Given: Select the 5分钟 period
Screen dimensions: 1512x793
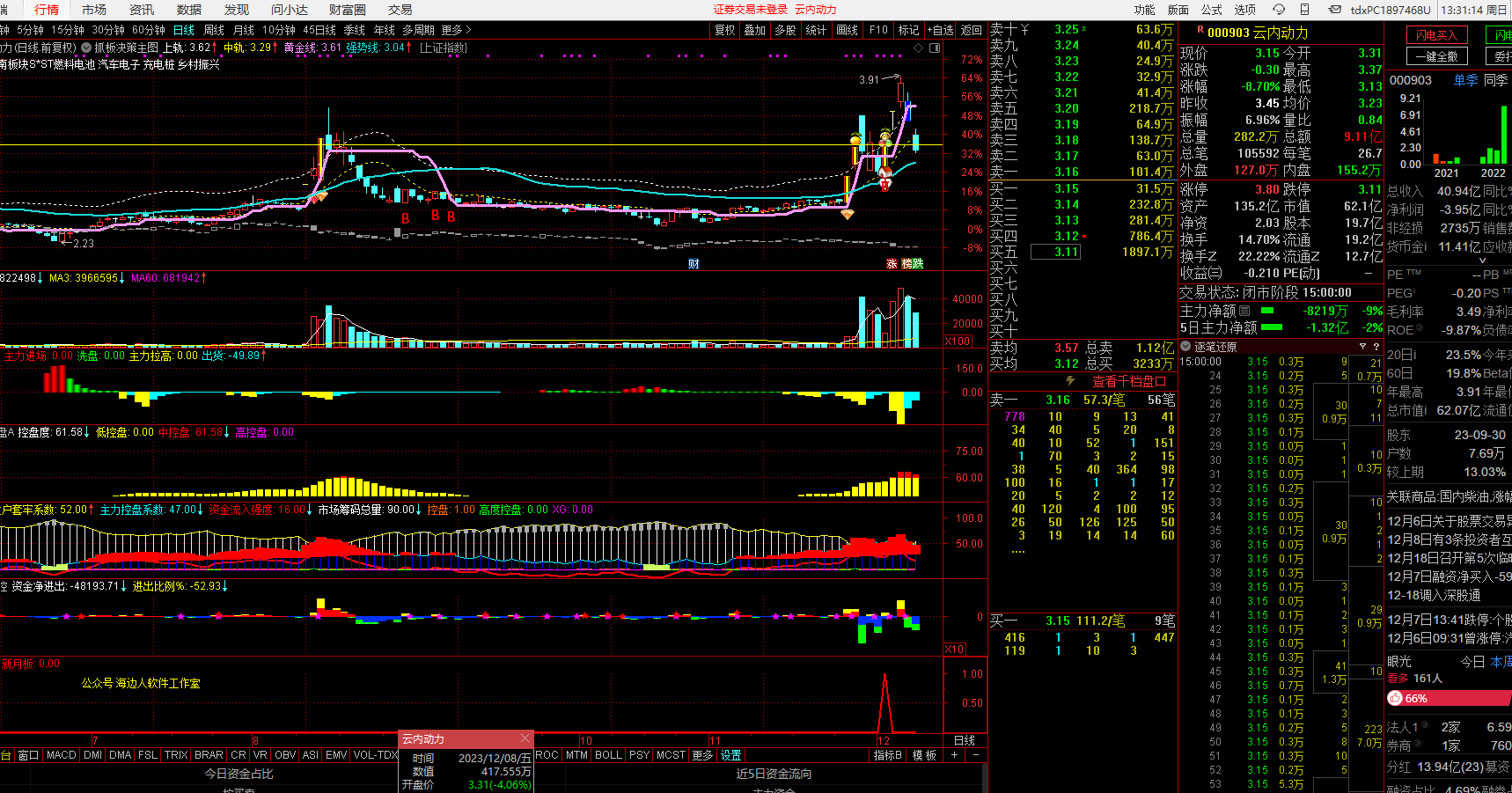Looking at the screenshot, I should pyautogui.click(x=30, y=30).
